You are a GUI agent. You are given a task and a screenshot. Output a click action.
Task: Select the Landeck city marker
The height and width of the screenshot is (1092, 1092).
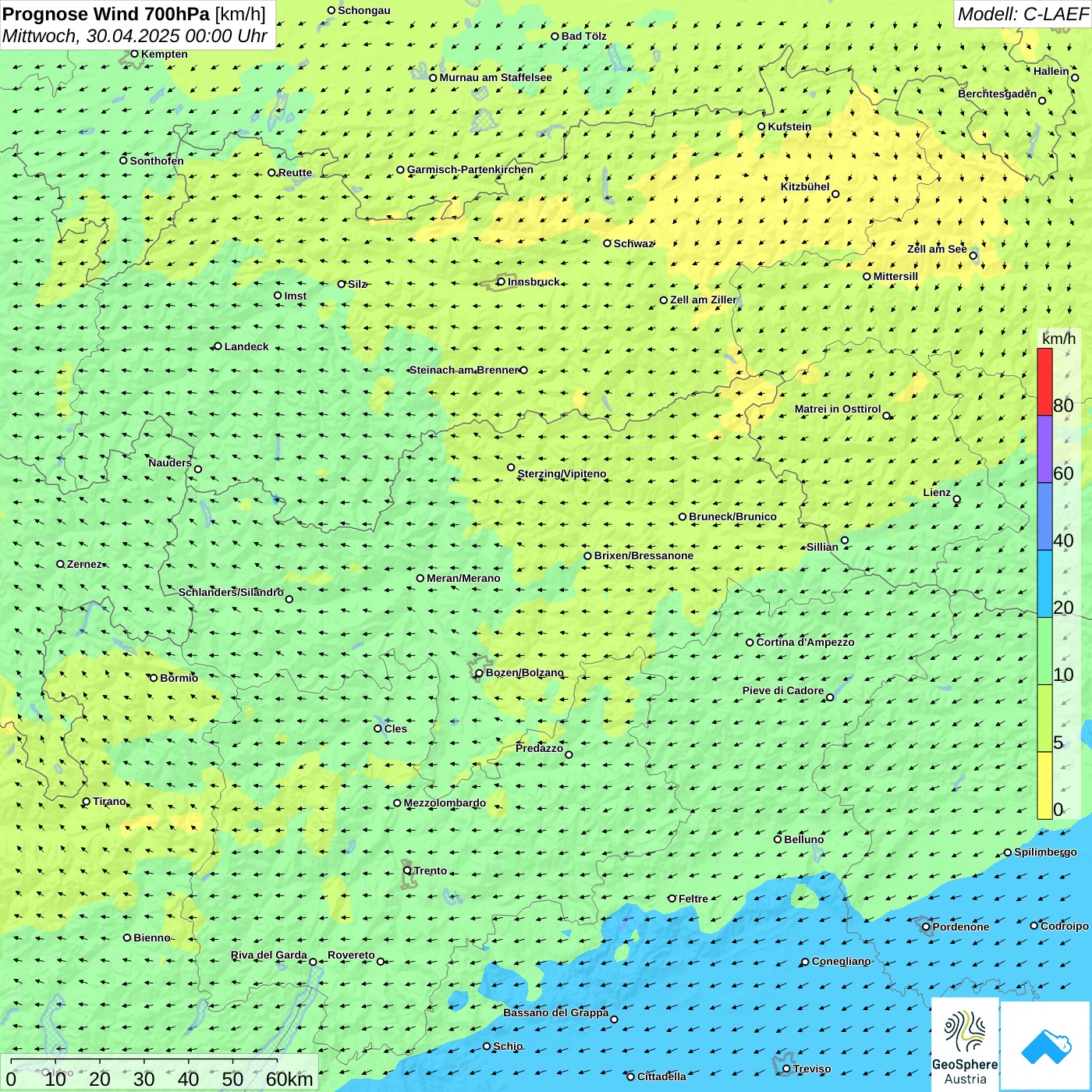pyautogui.click(x=218, y=346)
